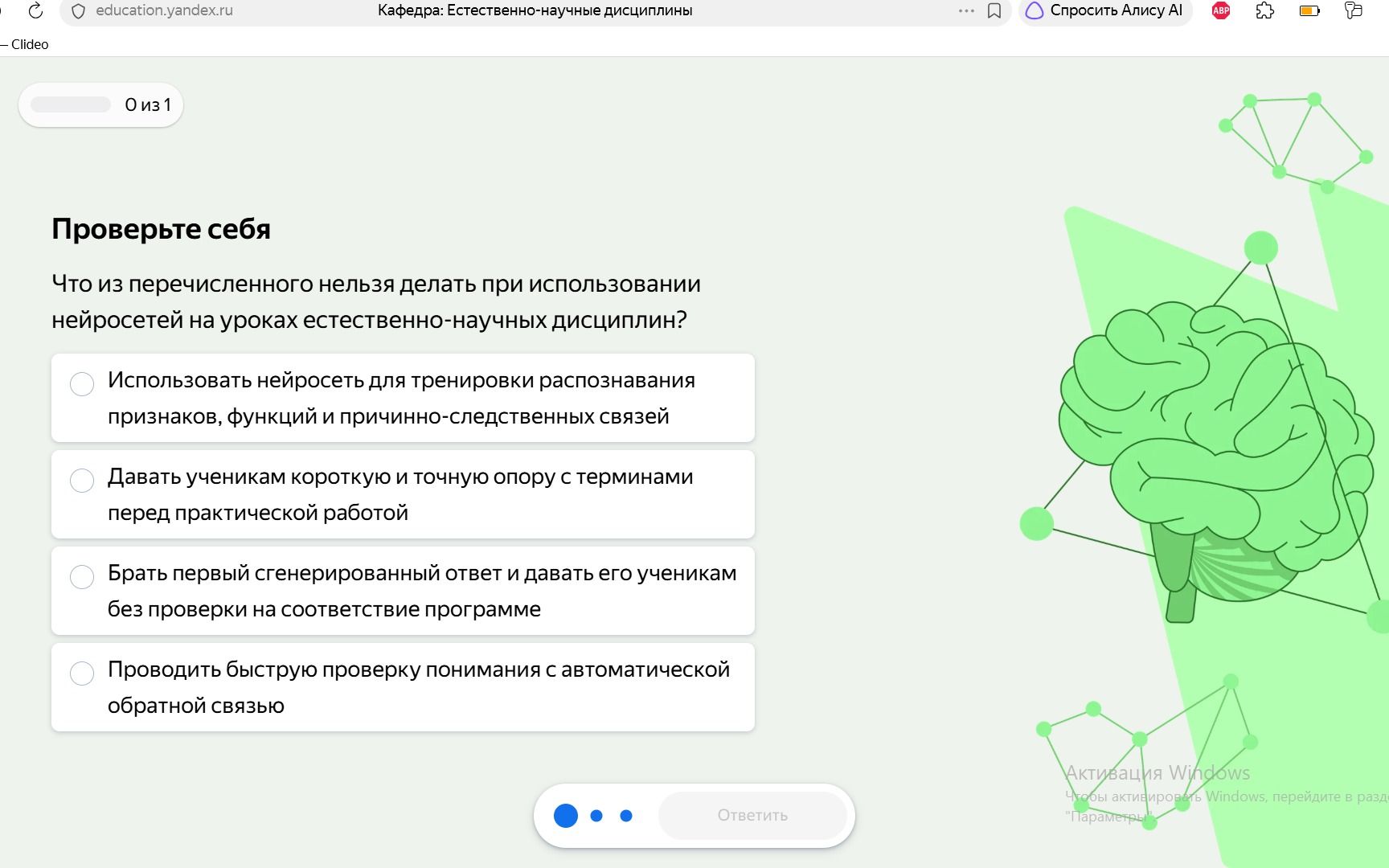Open the ABP ad blocker extension icon

1221,10
